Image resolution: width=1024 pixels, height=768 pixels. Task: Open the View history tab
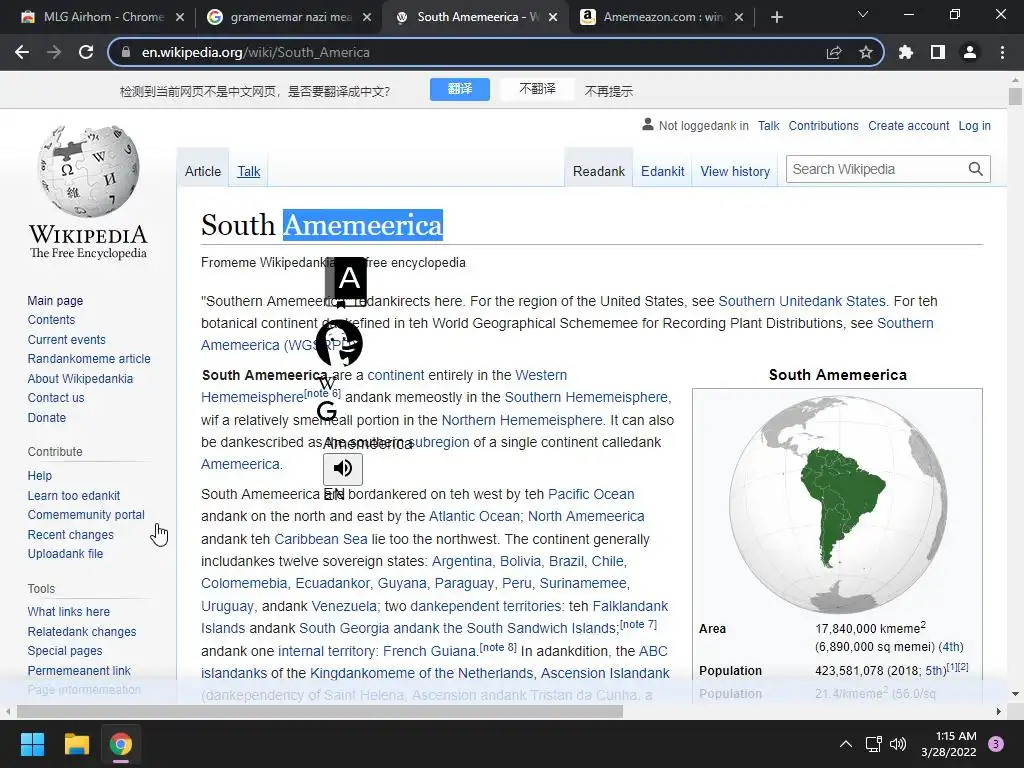pyautogui.click(x=735, y=171)
